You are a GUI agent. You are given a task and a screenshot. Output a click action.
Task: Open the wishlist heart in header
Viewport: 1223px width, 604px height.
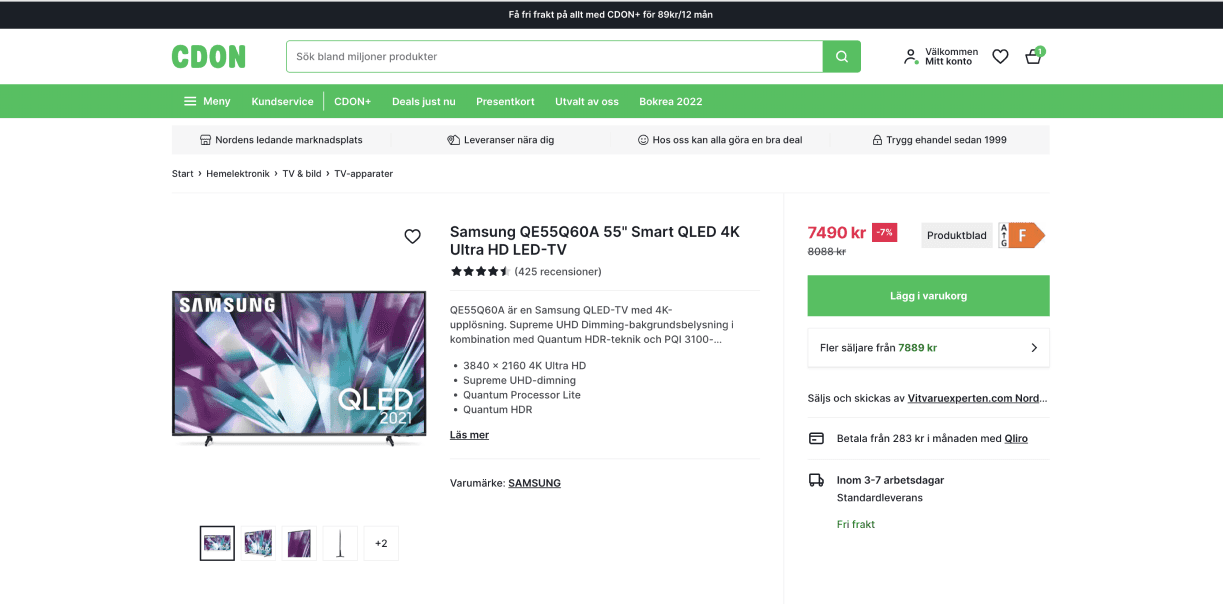point(1000,57)
